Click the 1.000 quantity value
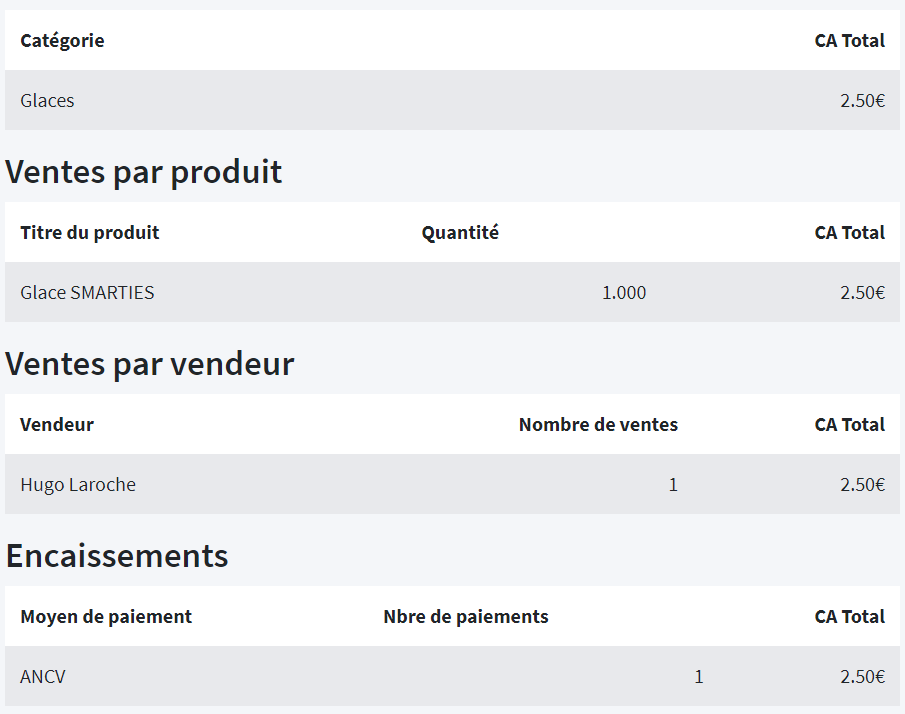 coord(624,293)
